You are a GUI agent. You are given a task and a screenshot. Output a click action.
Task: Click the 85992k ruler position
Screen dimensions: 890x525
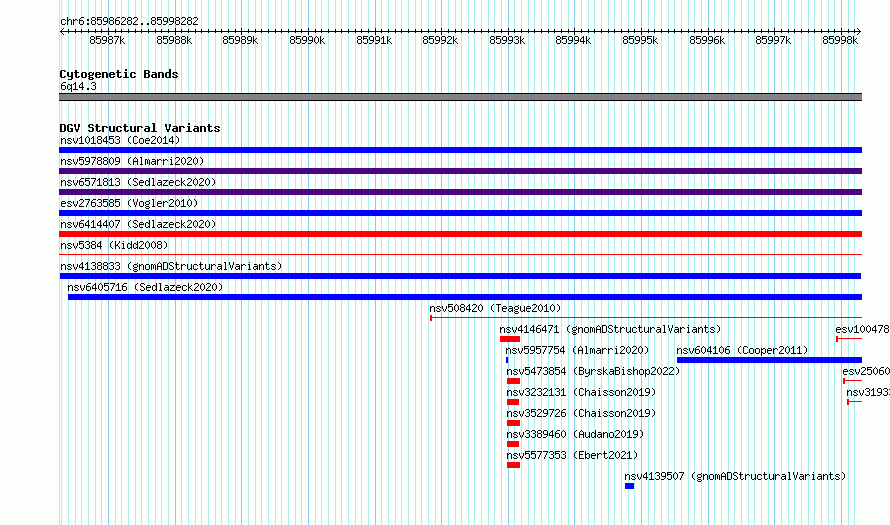click(x=440, y=40)
